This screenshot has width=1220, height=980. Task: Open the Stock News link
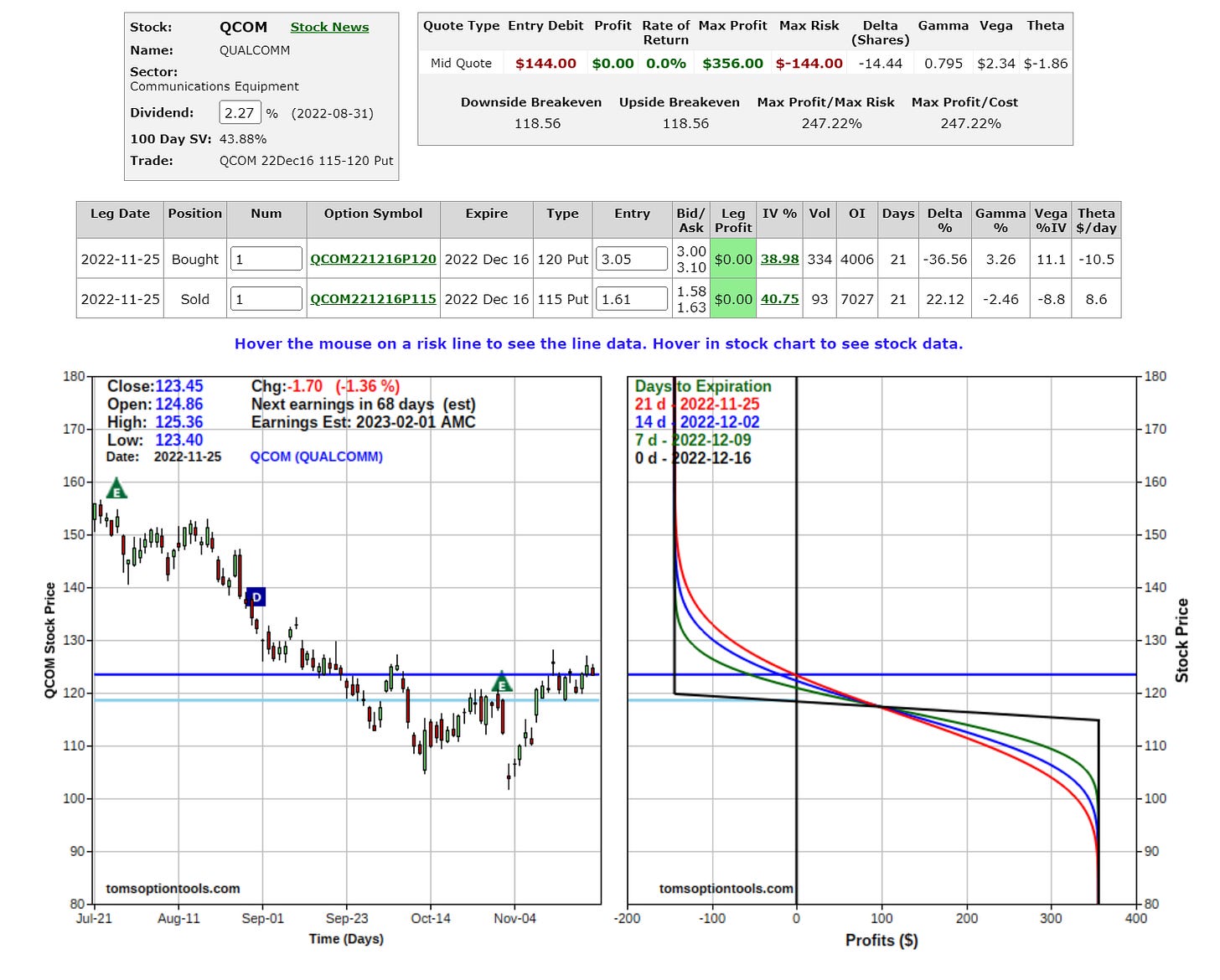pyautogui.click(x=329, y=27)
